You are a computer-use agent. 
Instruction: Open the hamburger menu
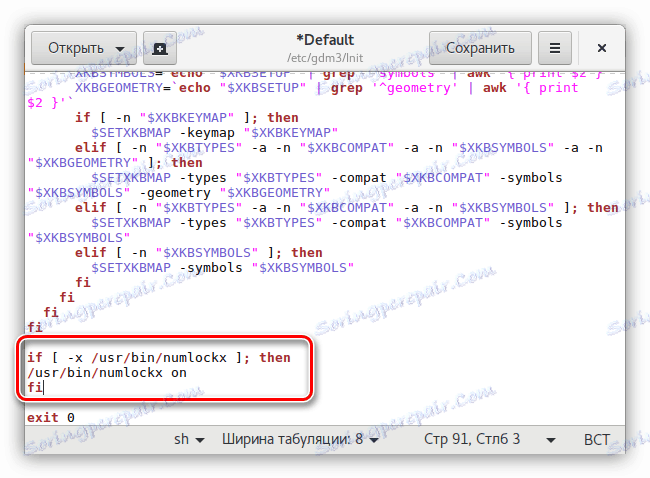tap(555, 48)
